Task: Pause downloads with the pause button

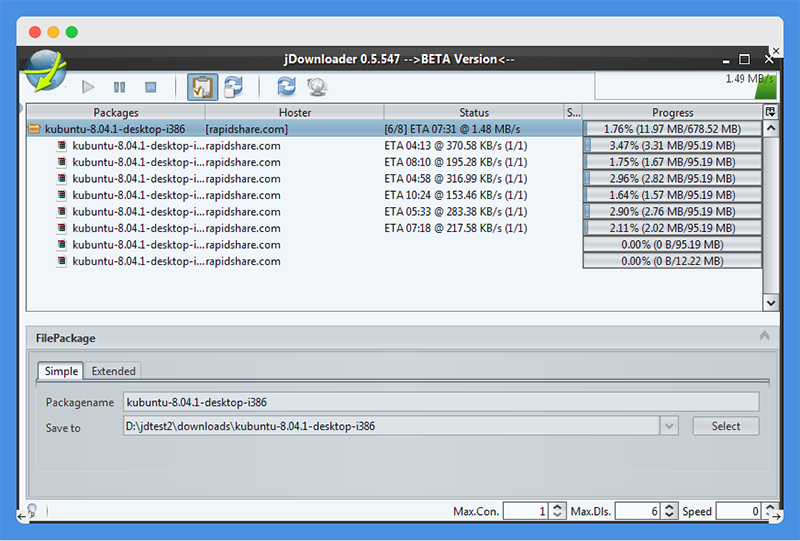Action: pos(119,87)
